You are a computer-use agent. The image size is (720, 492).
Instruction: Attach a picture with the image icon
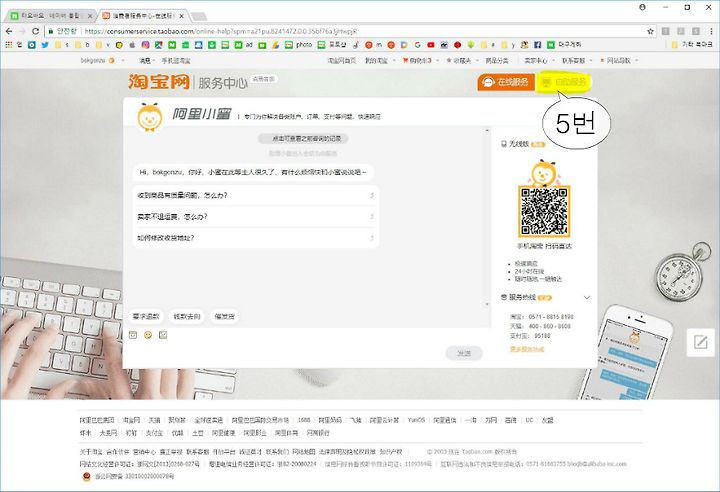pyautogui.click(x=163, y=335)
